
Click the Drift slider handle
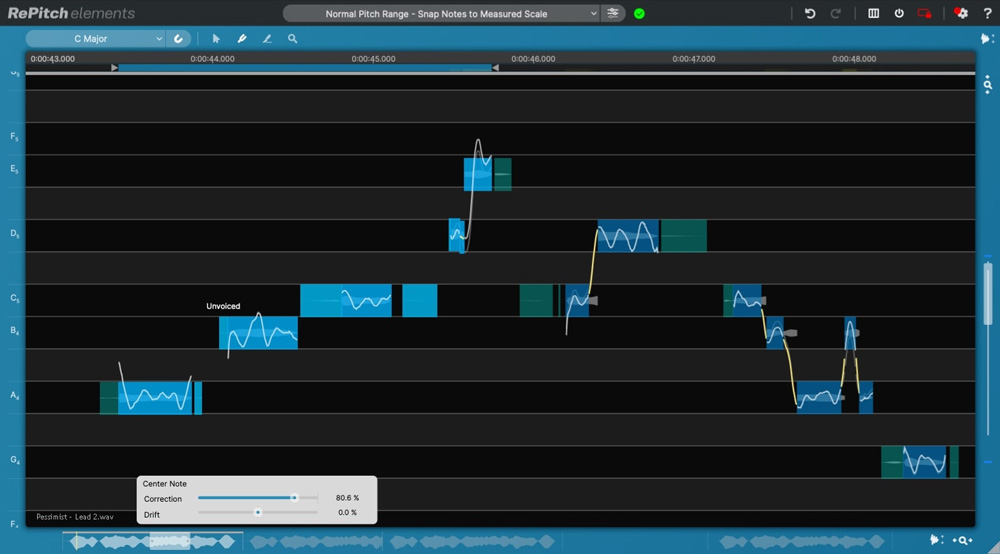258,513
